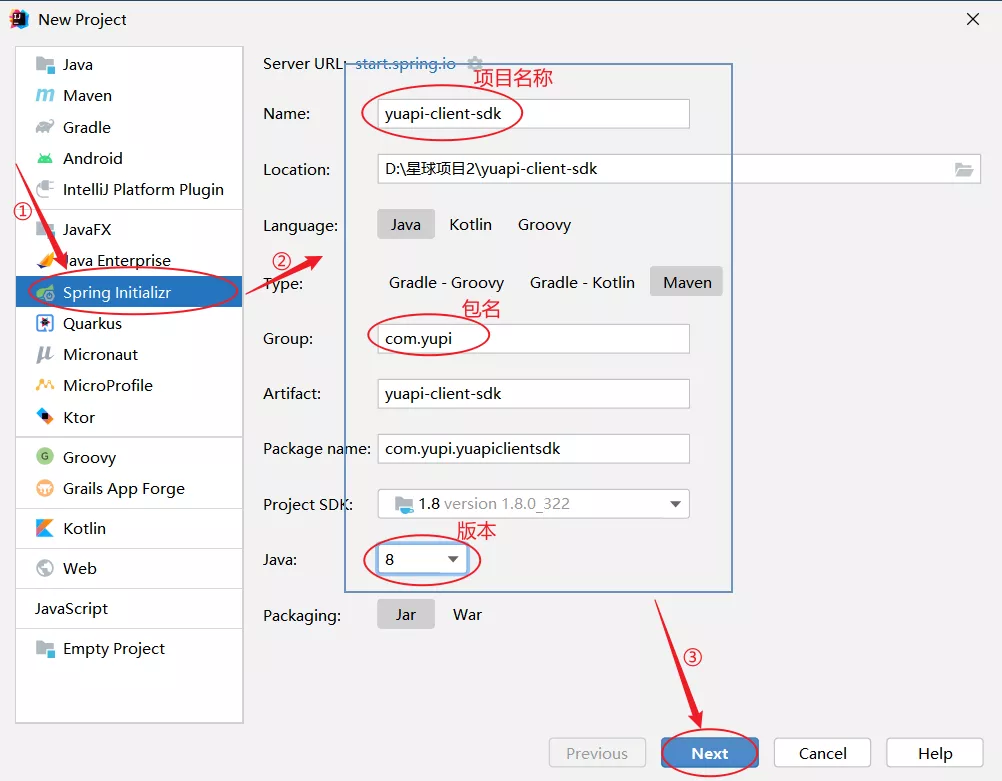Click the Grails App Forge icon
This screenshot has width=1002, height=781.
point(45,488)
